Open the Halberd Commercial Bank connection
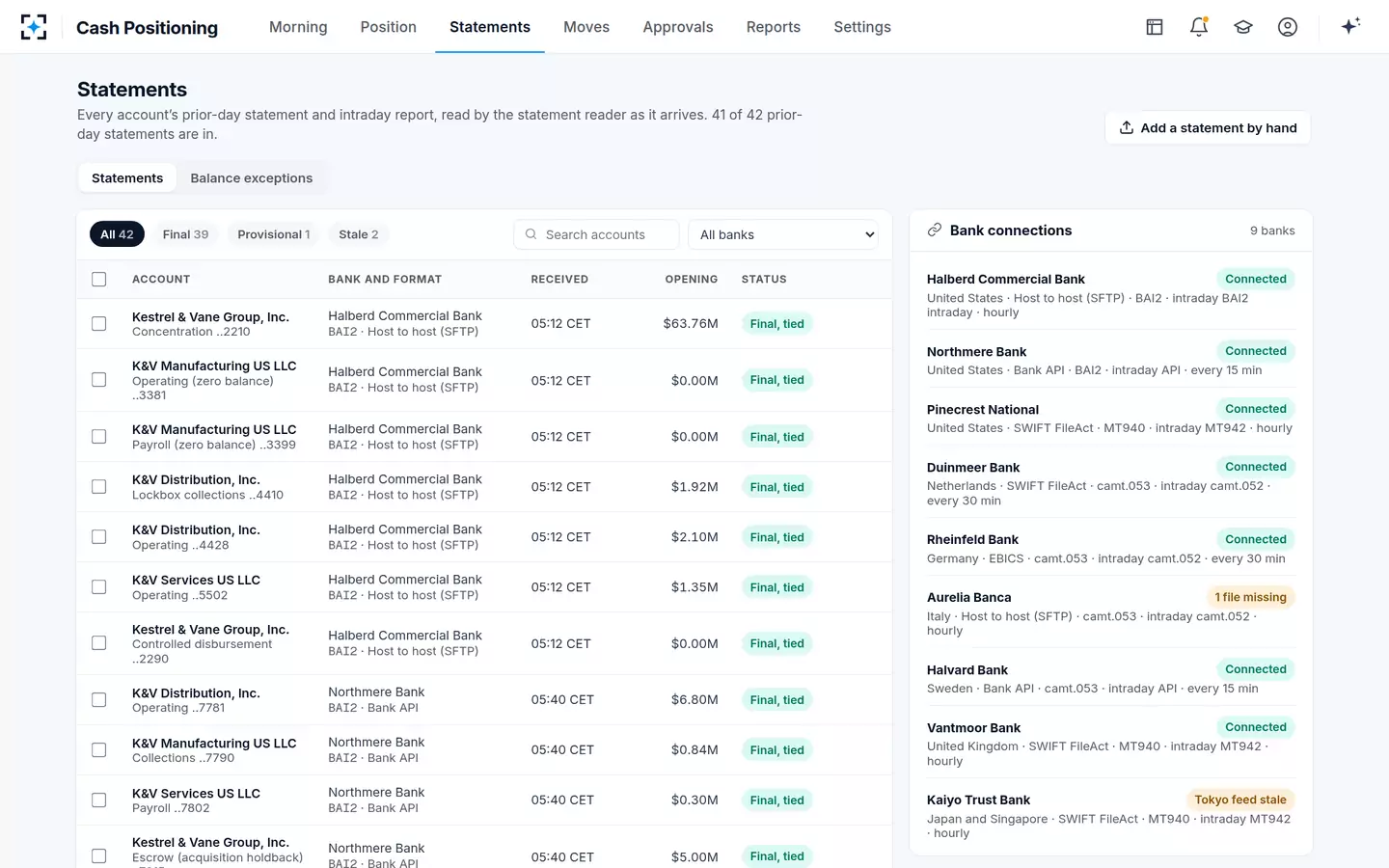The image size is (1389, 868). pyautogui.click(x=1111, y=294)
